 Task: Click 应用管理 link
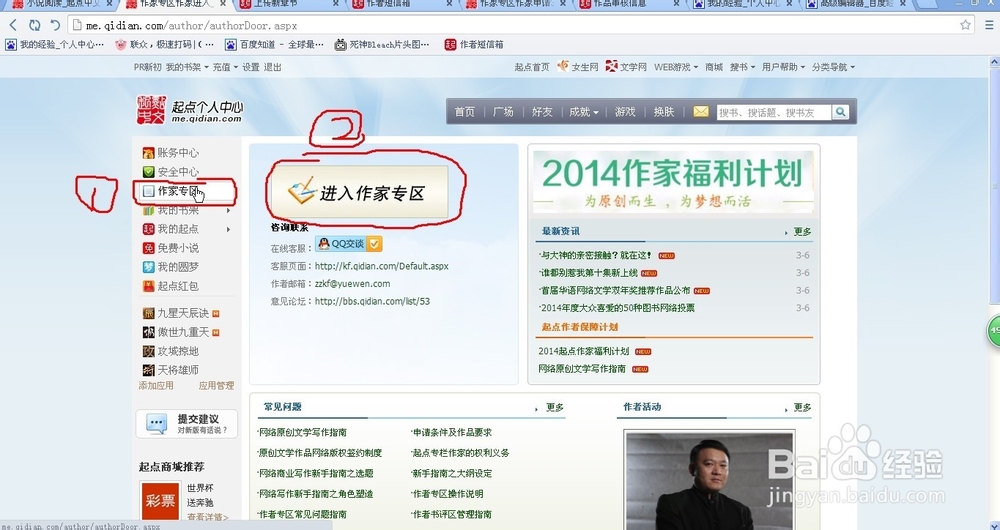[x=216, y=385]
